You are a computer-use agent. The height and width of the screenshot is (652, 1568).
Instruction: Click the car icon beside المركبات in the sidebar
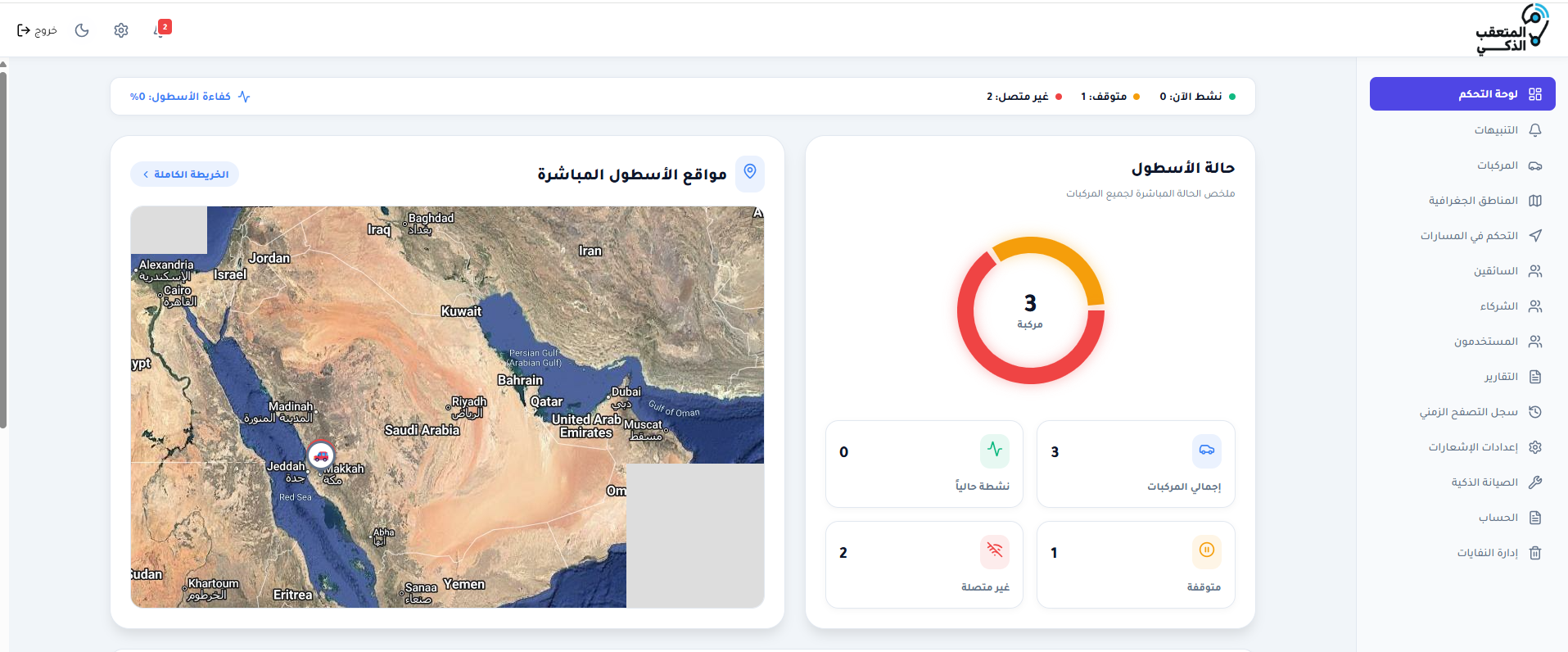pos(1535,165)
